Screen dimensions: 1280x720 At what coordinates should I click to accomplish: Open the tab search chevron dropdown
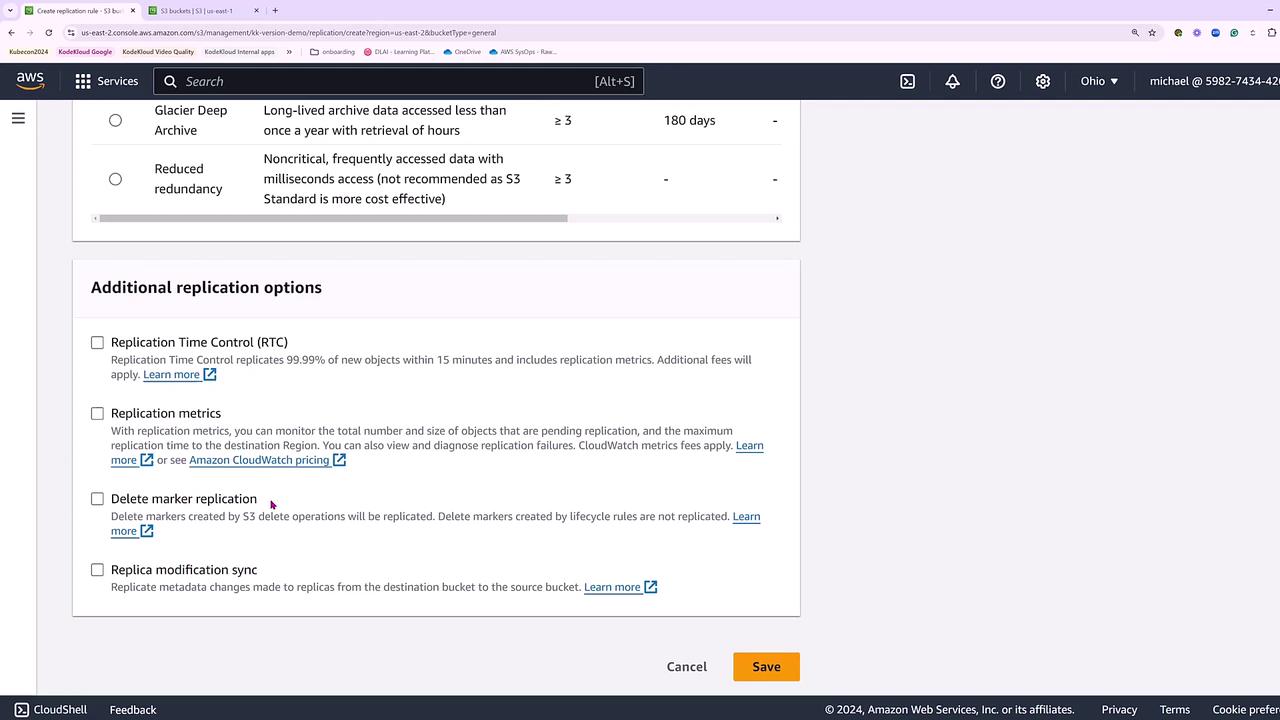pyautogui.click(x=10, y=11)
